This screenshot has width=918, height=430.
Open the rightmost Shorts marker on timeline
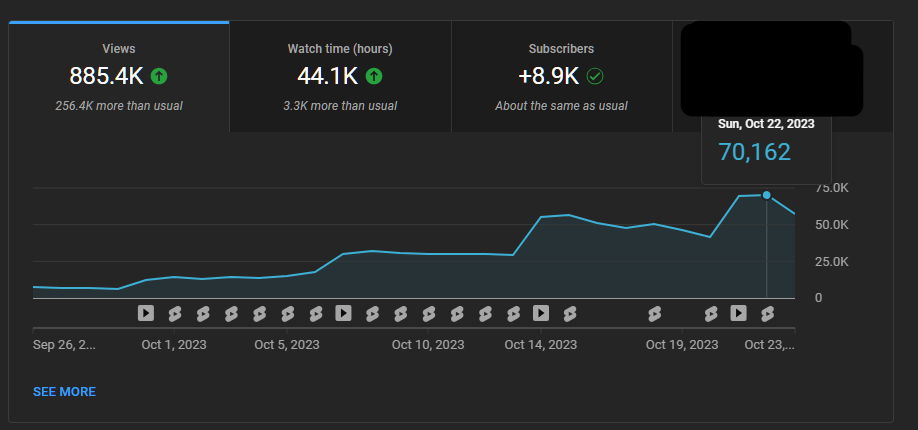tap(768, 313)
